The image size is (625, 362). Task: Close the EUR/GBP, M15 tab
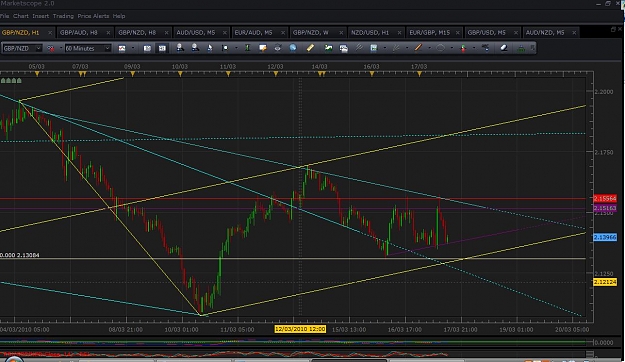coord(458,33)
